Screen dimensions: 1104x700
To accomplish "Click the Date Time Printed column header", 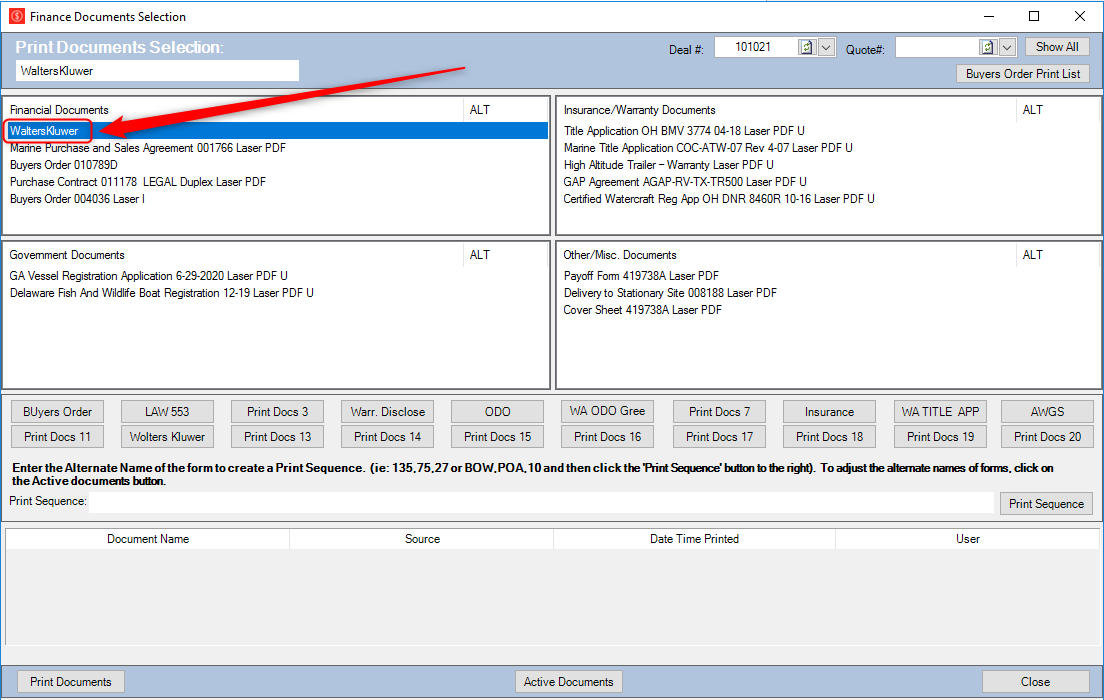I will [694, 539].
